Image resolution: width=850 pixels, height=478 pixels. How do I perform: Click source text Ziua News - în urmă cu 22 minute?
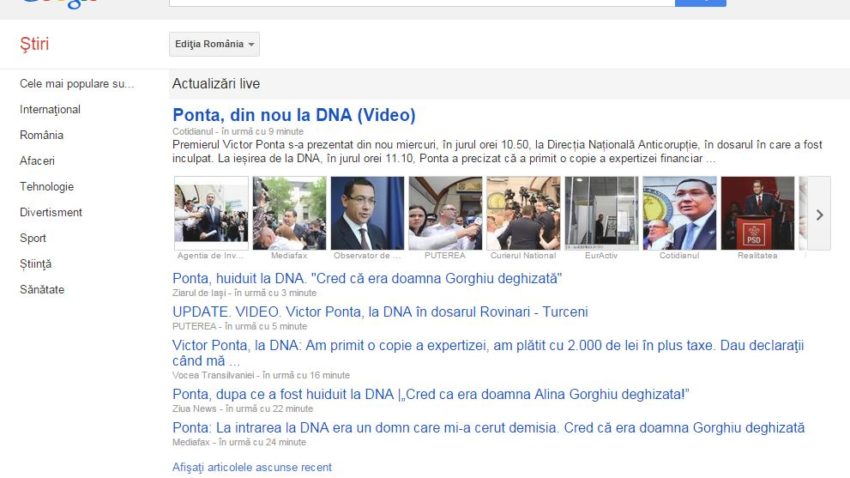(243, 409)
